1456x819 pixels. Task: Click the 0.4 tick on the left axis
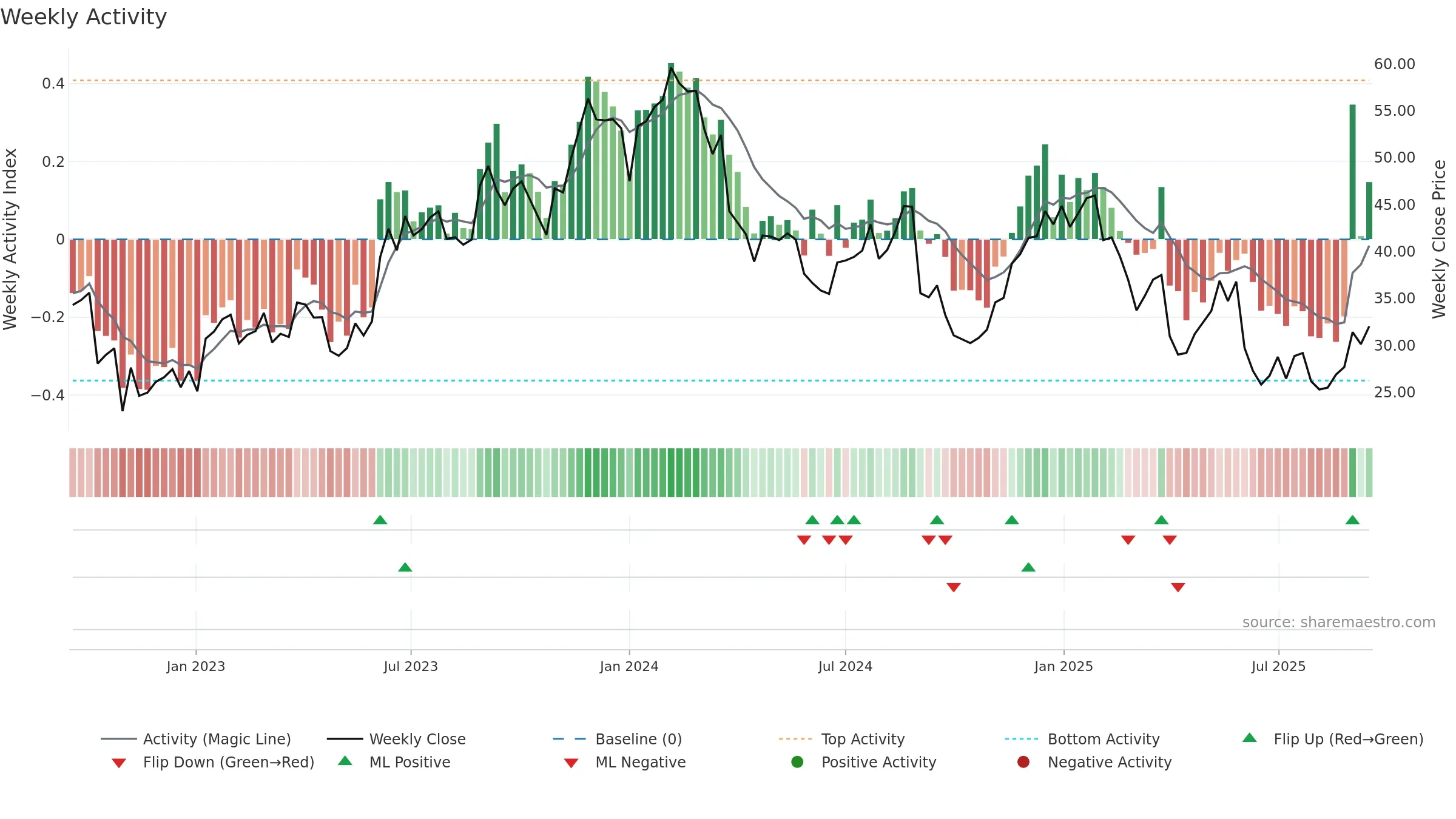[53, 84]
